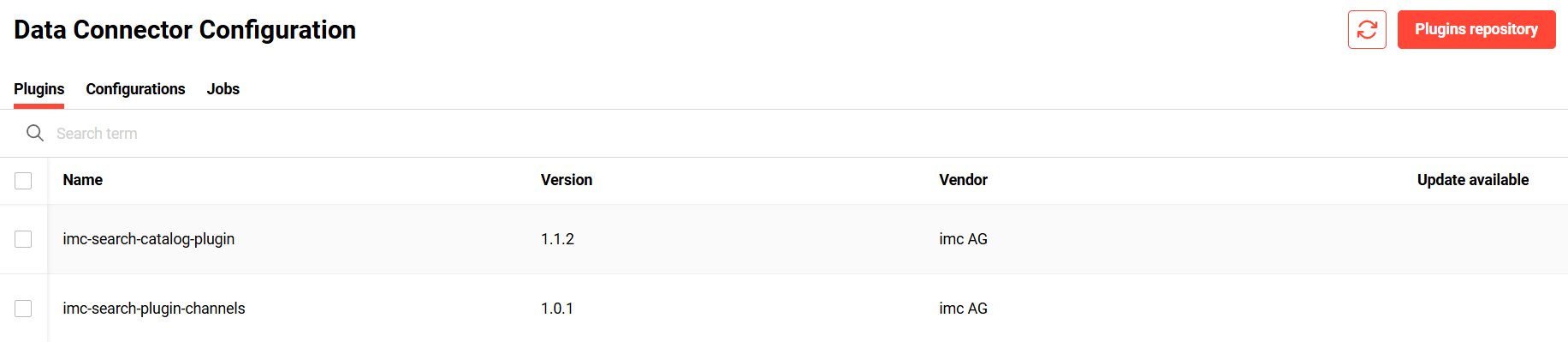
Task: Sort by the Version column header
Action: [x=567, y=180]
